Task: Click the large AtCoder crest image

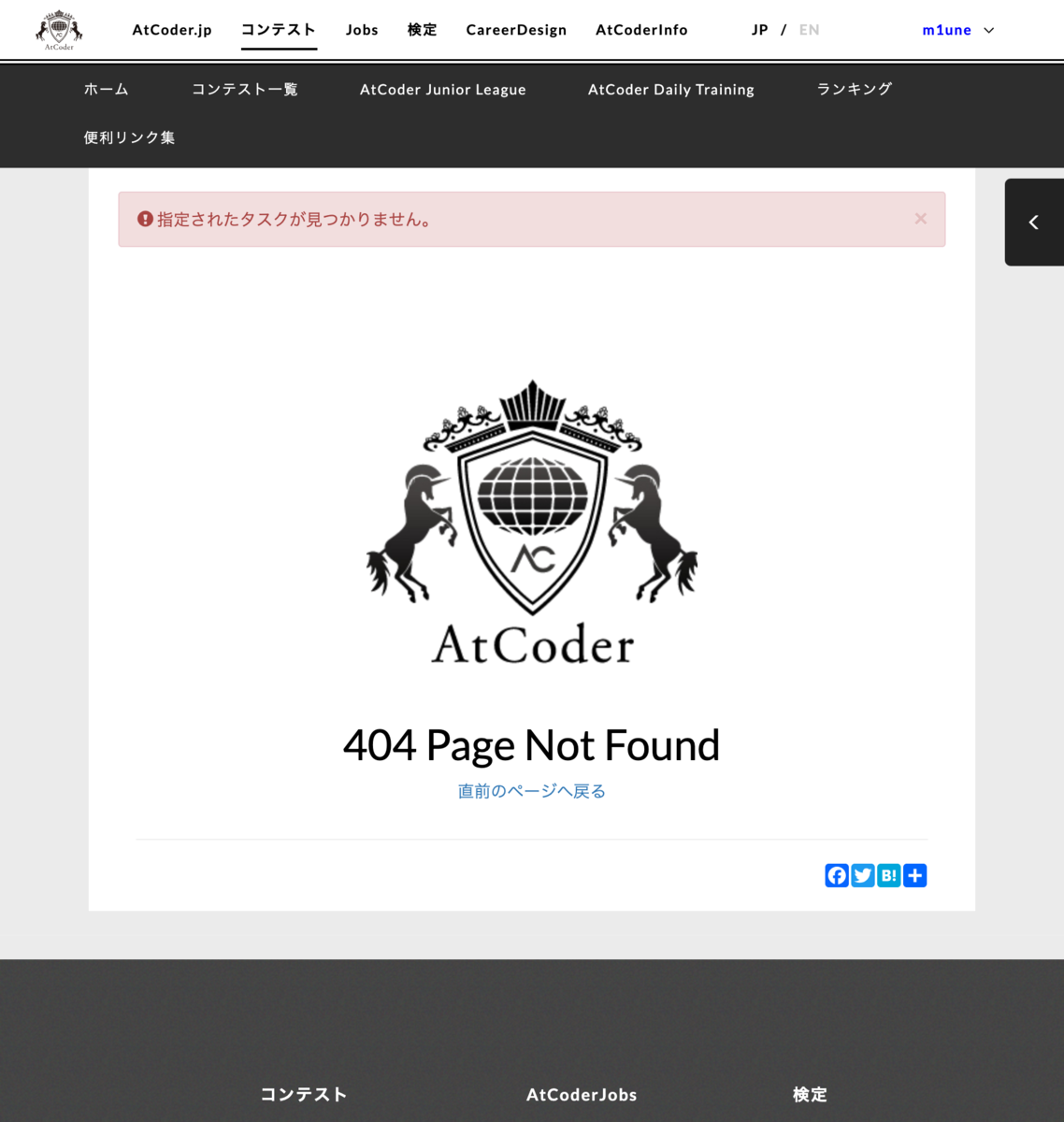Action: click(532, 522)
